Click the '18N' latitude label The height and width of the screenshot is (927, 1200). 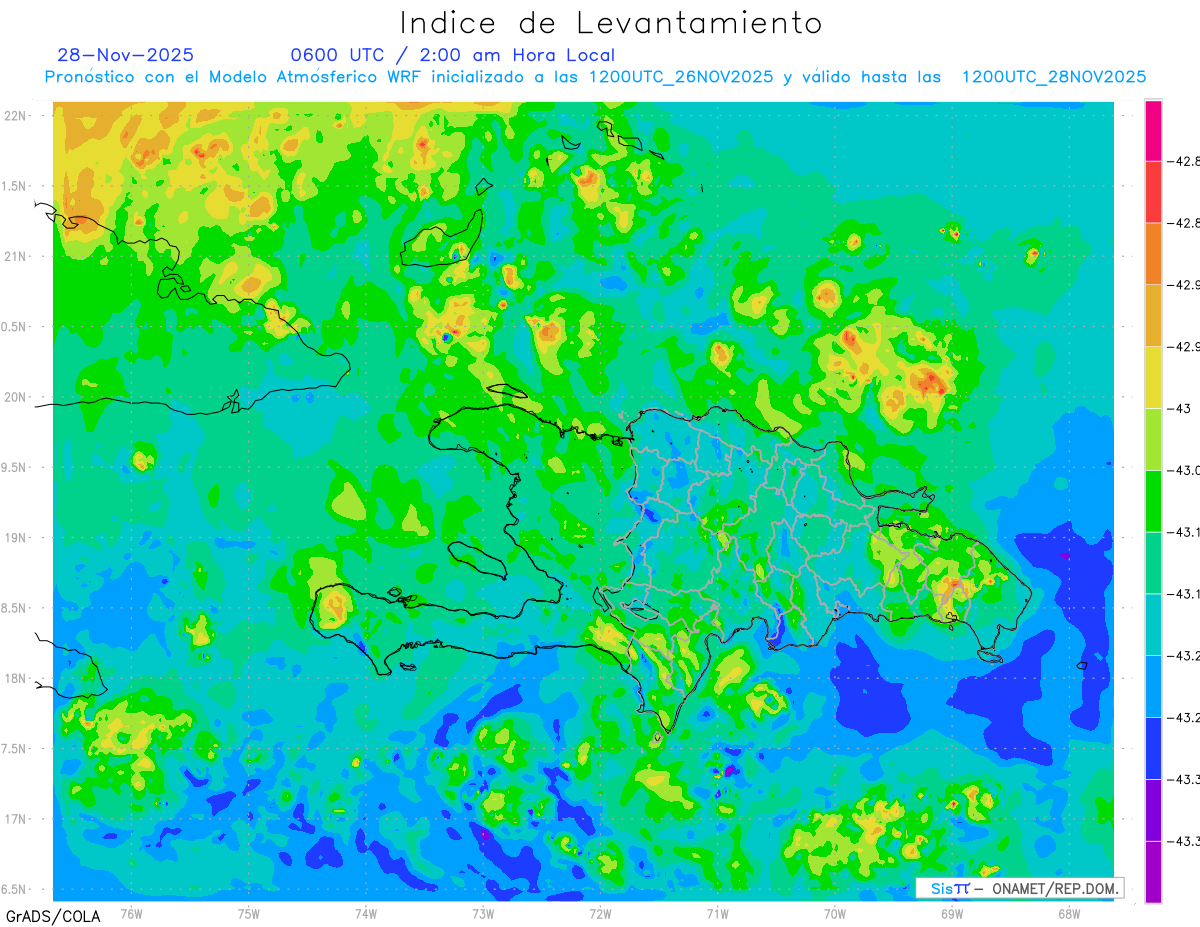(x=15, y=679)
